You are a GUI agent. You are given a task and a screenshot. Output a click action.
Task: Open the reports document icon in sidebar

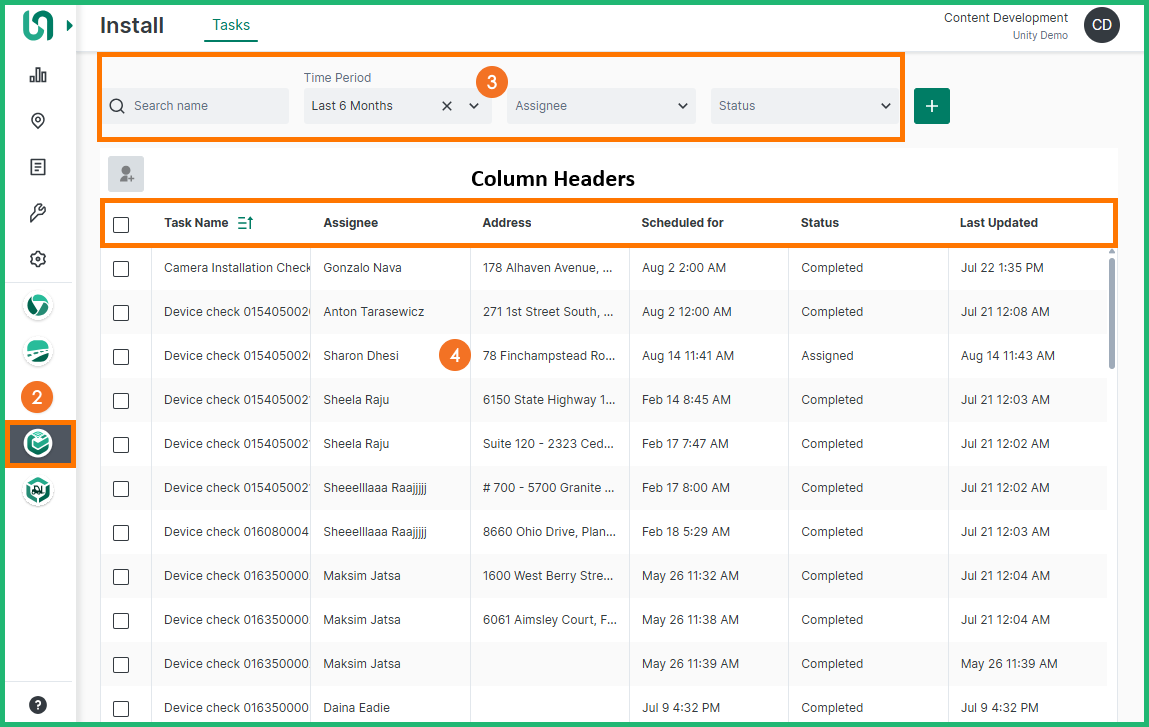coord(38,167)
